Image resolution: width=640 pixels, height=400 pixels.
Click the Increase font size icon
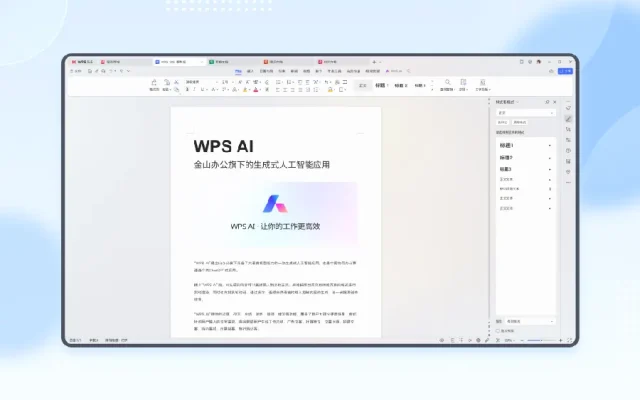tap(240, 82)
